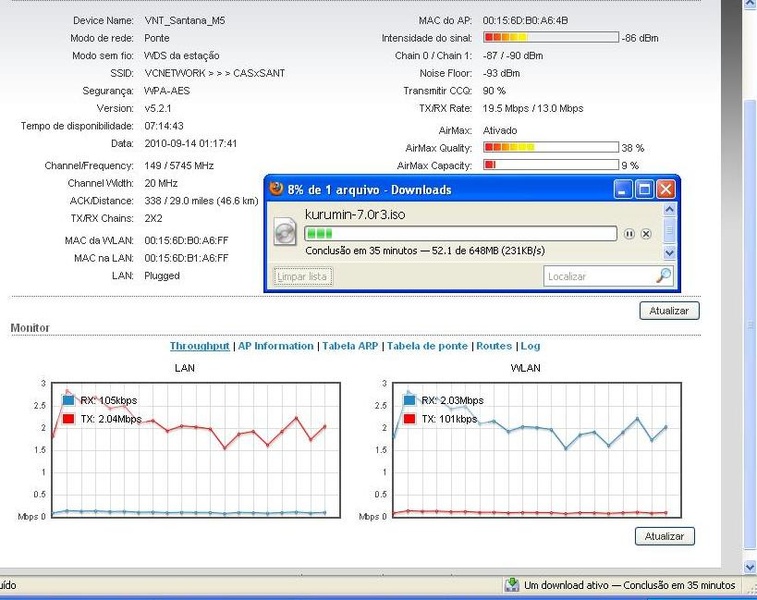Image resolution: width=757 pixels, height=600 pixels.
Task: Click the Monitor section heading
Action: pyautogui.click(x=30, y=328)
